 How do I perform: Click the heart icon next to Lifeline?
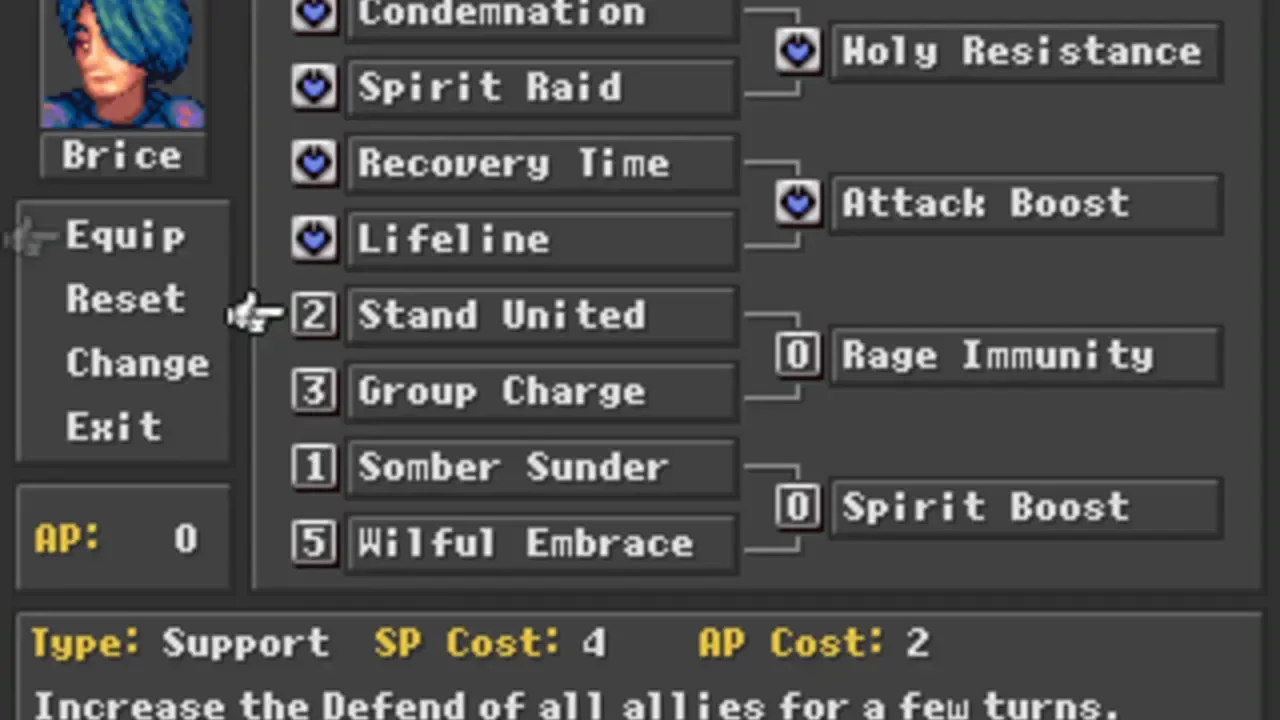315,239
